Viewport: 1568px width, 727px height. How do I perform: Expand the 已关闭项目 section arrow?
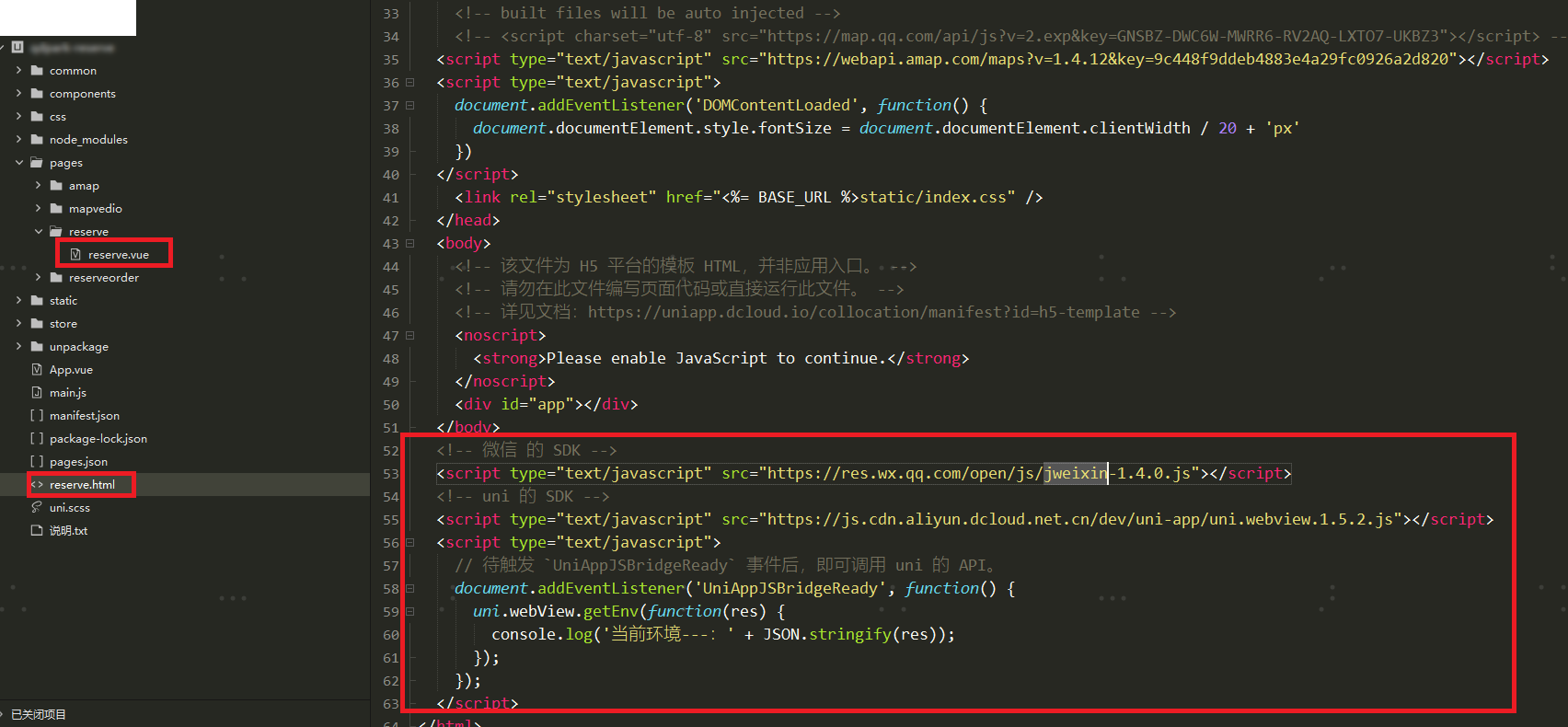pyautogui.click(x=3, y=714)
